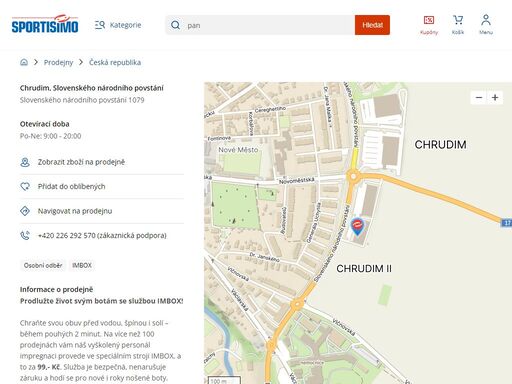Screen dimensions: 512x384
Task: Click the Hledat search button
Action: coord(372,25)
